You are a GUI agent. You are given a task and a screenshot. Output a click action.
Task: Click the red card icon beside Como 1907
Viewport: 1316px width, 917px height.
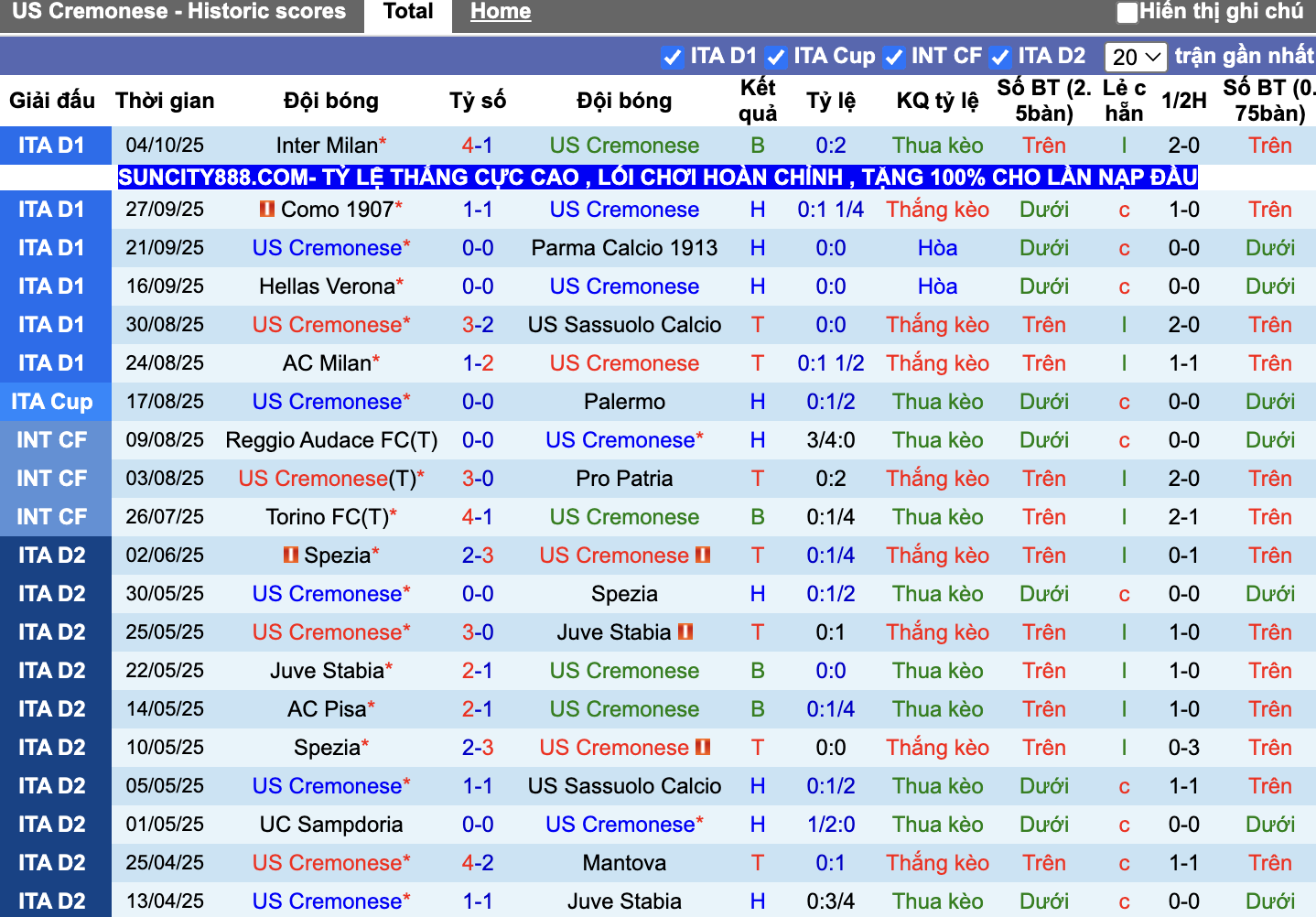pyautogui.click(x=267, y=210)
